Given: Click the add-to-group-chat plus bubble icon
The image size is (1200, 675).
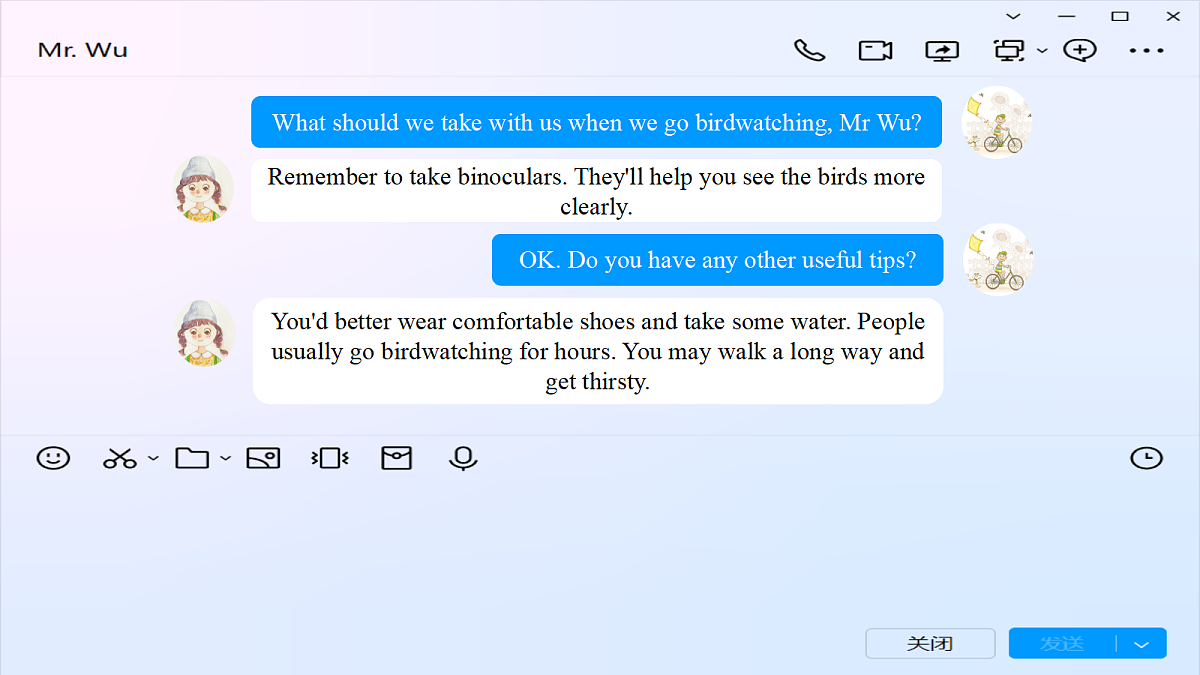Looking at the screenshot, I should [x=1080, y=50].
